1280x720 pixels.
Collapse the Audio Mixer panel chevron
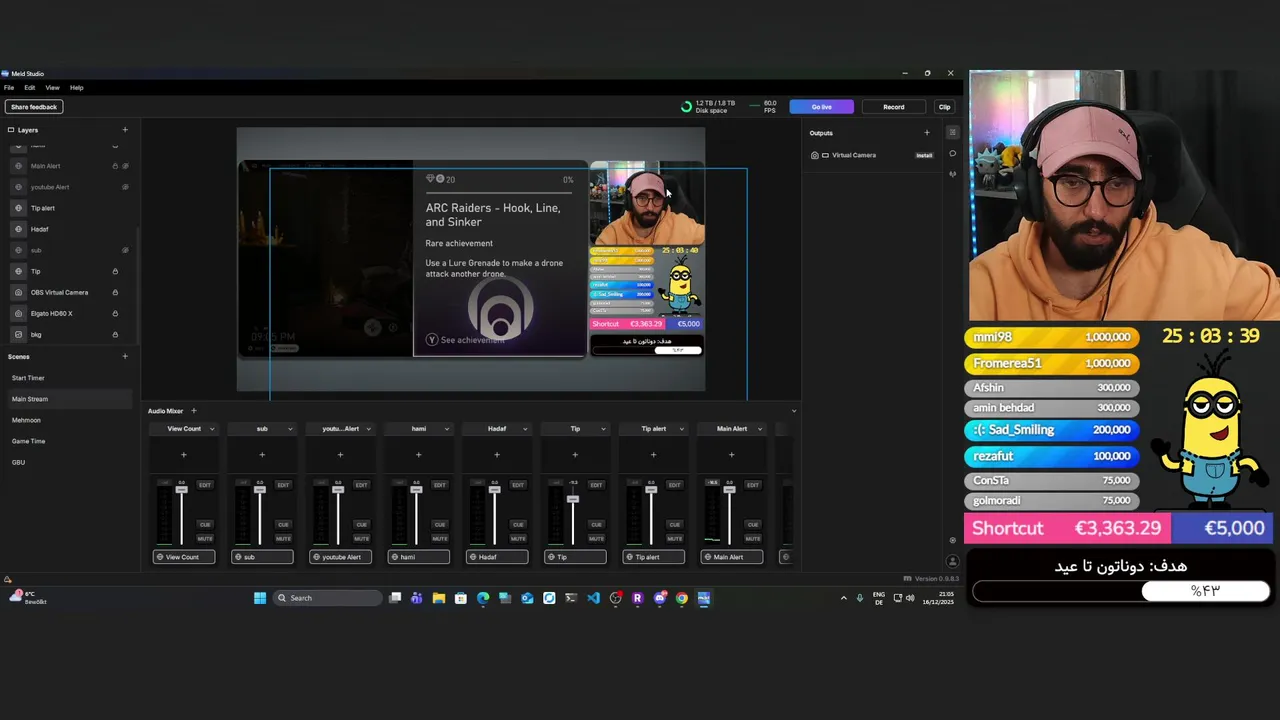point(794,411)
